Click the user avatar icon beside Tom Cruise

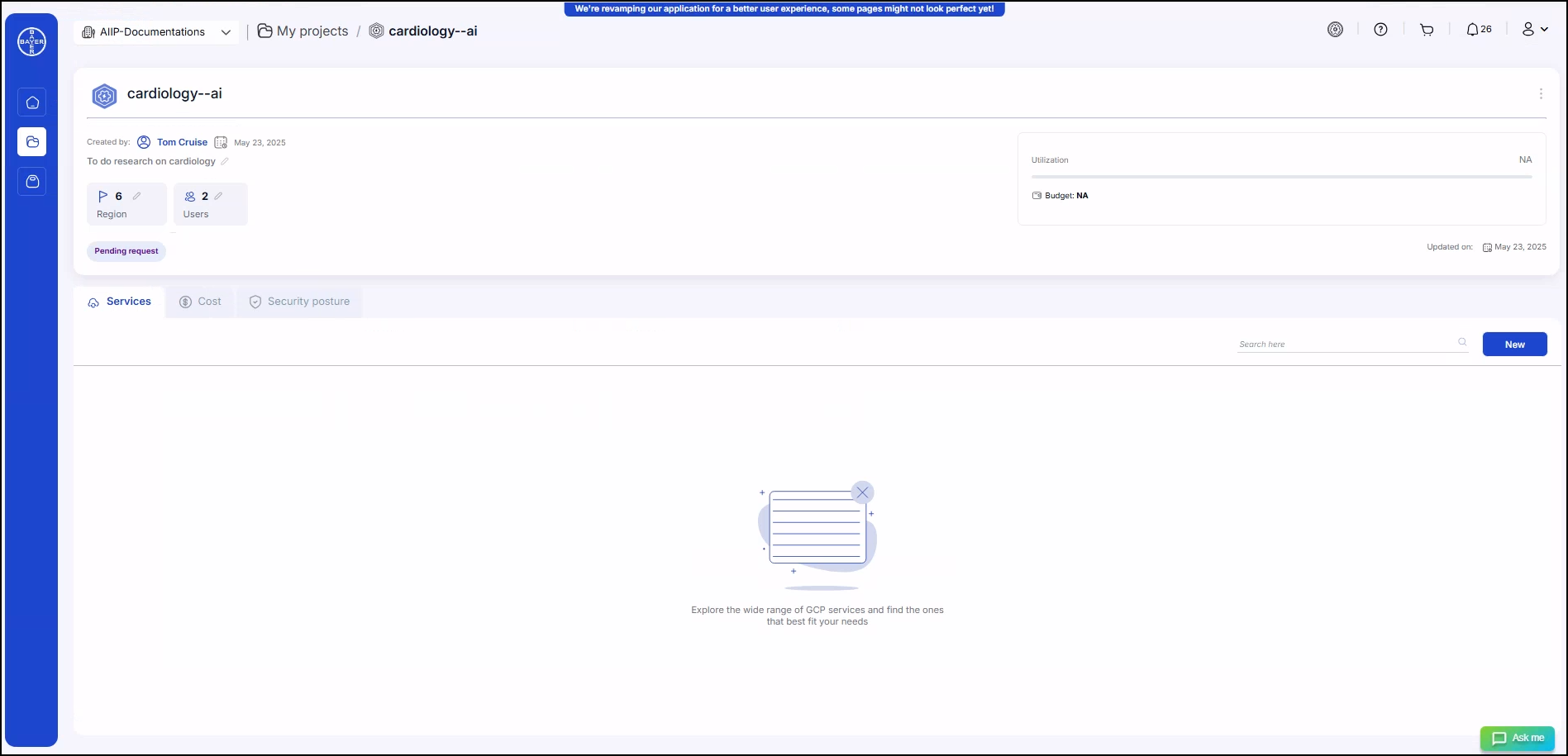pyautogui.click(x=144, y=142)
